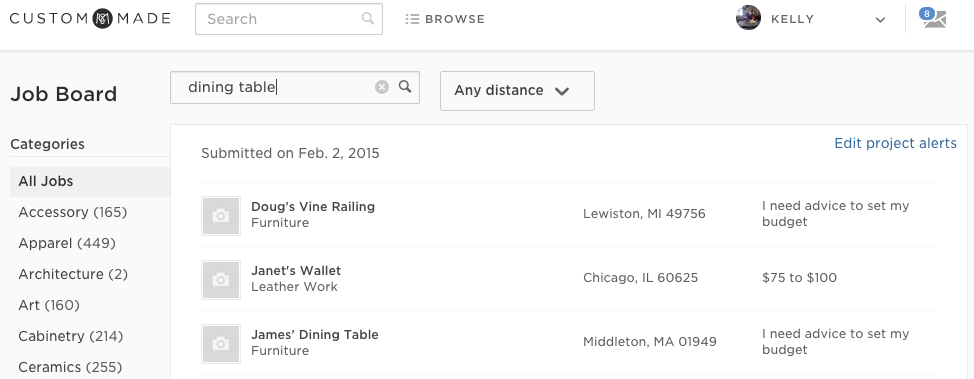Screen dimensions: 974x379
Task: Open the James' Dining Table job
Action: [315, 334]
